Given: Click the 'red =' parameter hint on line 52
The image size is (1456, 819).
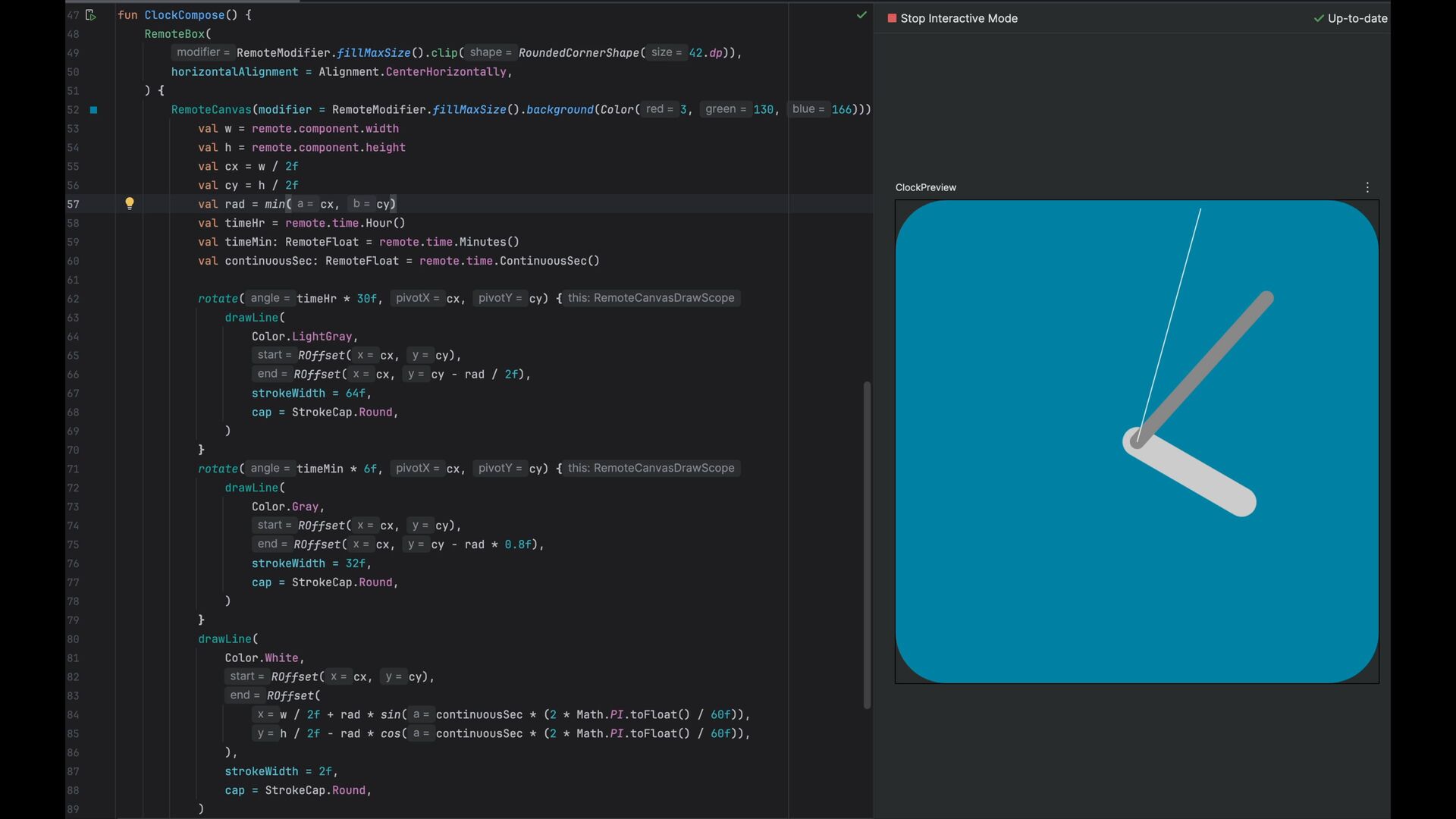Looking at the screenshot, I should pos(659,109).
